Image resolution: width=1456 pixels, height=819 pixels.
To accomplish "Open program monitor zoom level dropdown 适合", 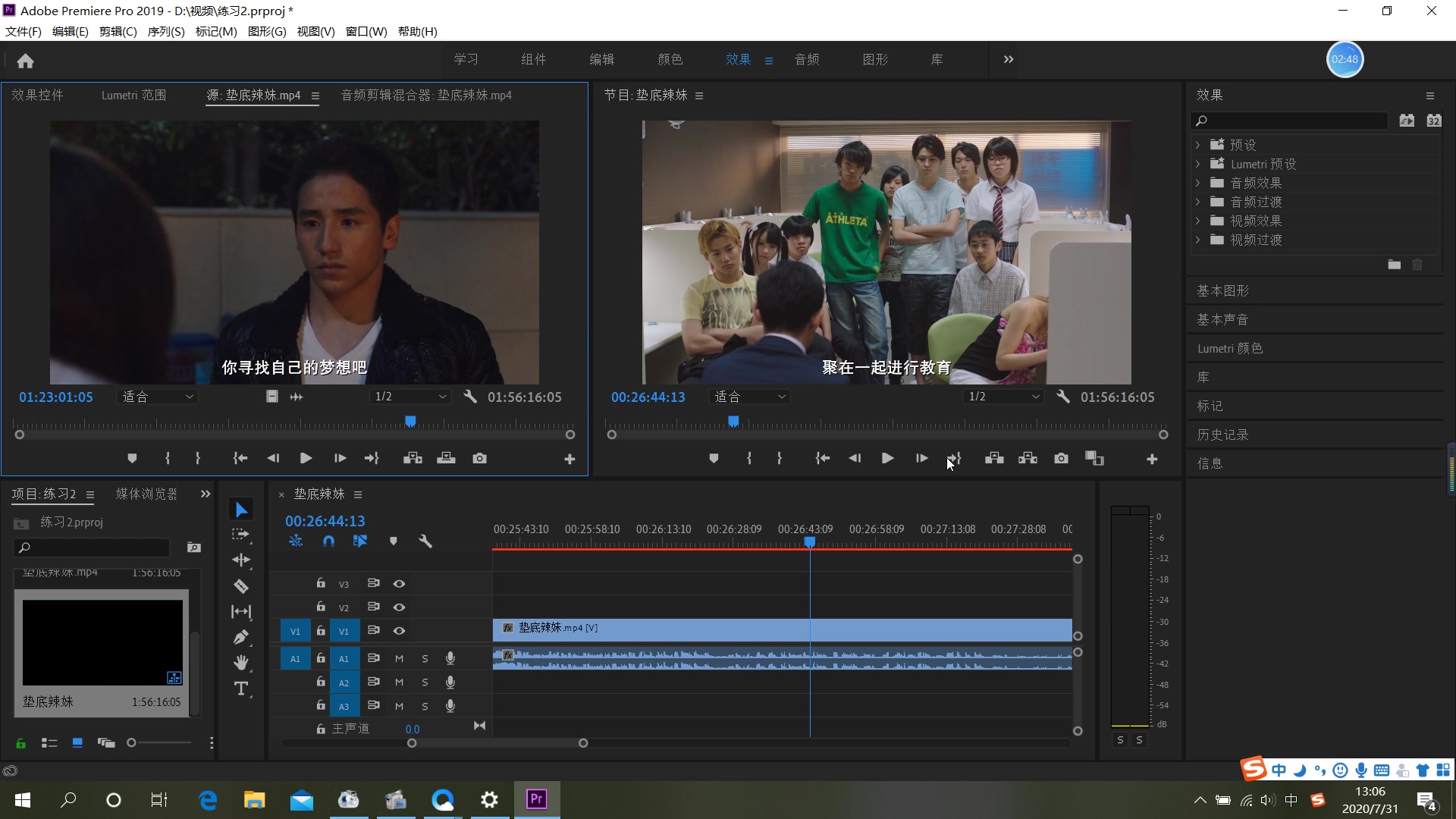I will (749, 397).
